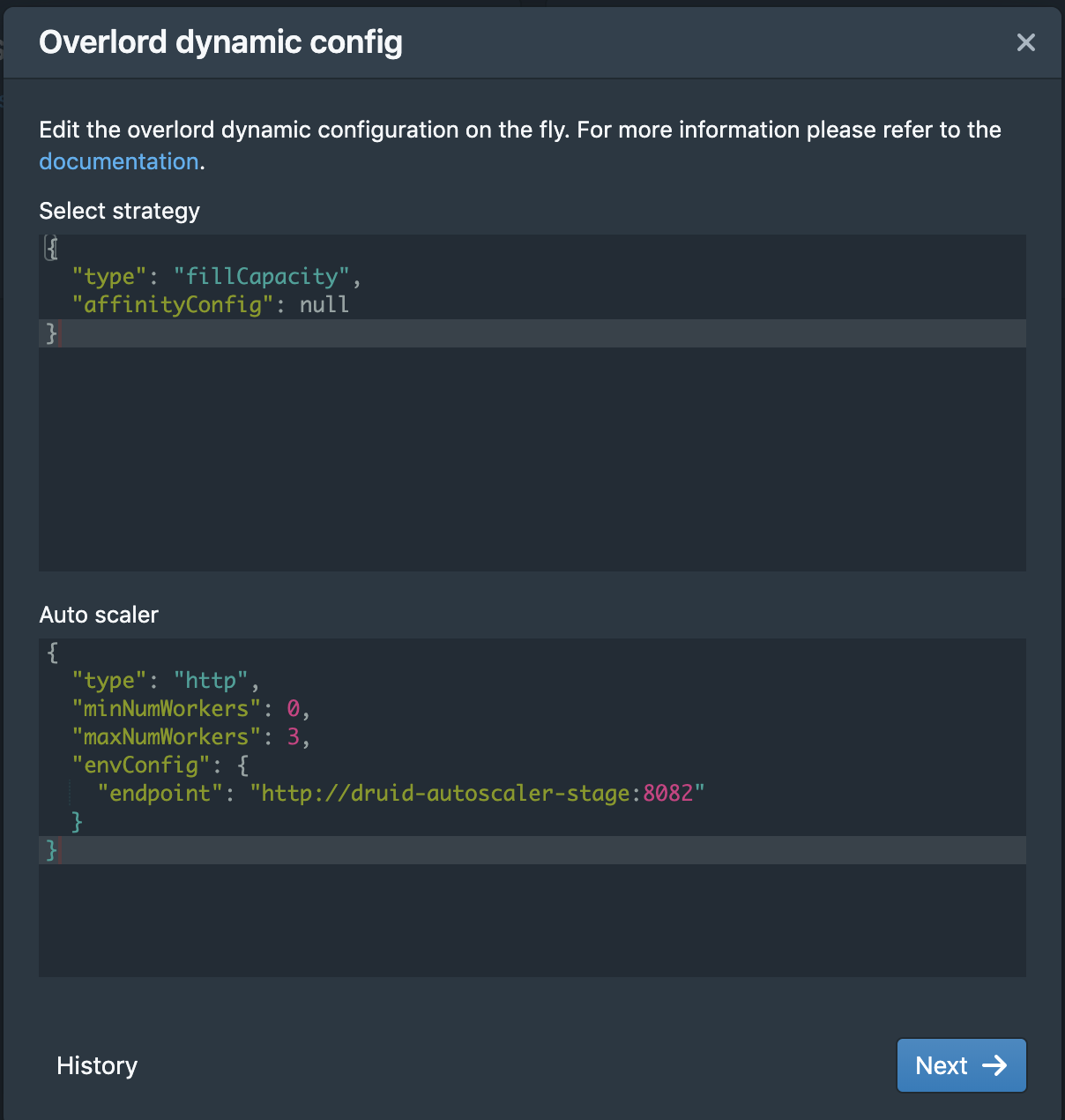This screenshot has height=1120, width=1065.
Task: Close the Overlord dynamic config dialog
Action: pyautogui.click(x=1025, y=42)
